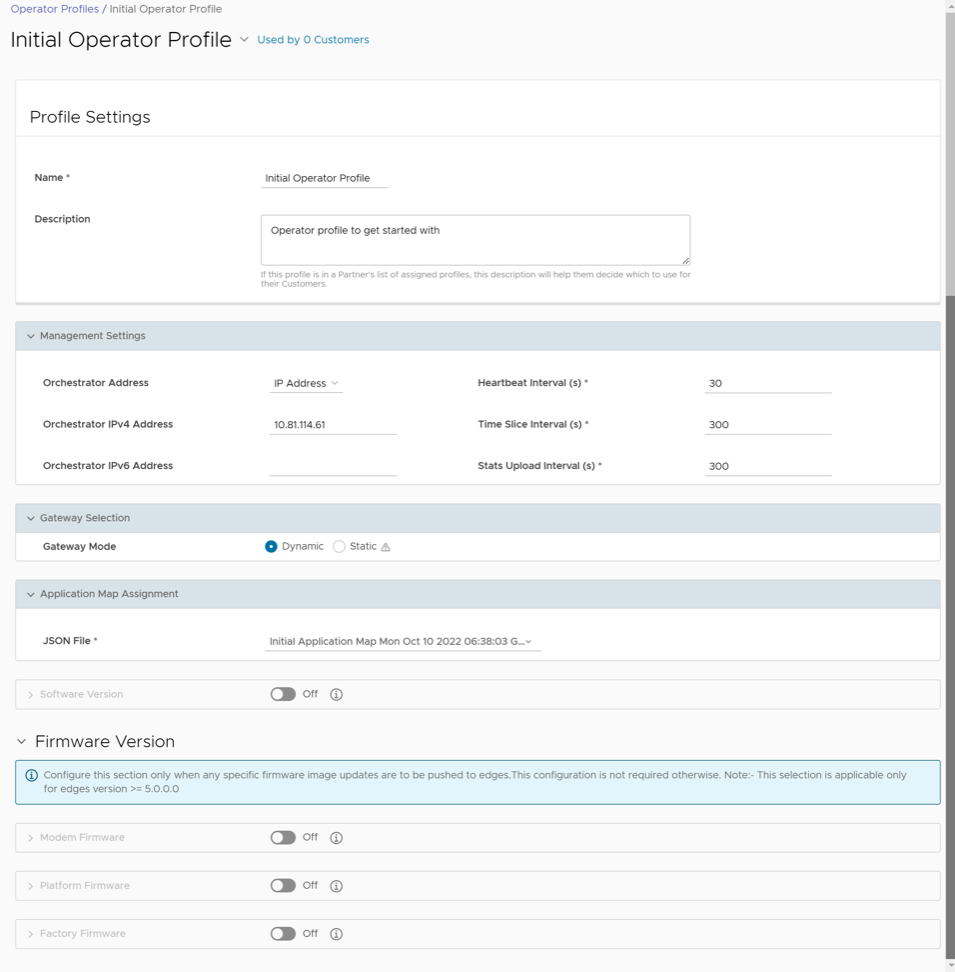Select the Static gateway mode radio button
The height and width of the screenshot is (972, 955).
(339, 546)
